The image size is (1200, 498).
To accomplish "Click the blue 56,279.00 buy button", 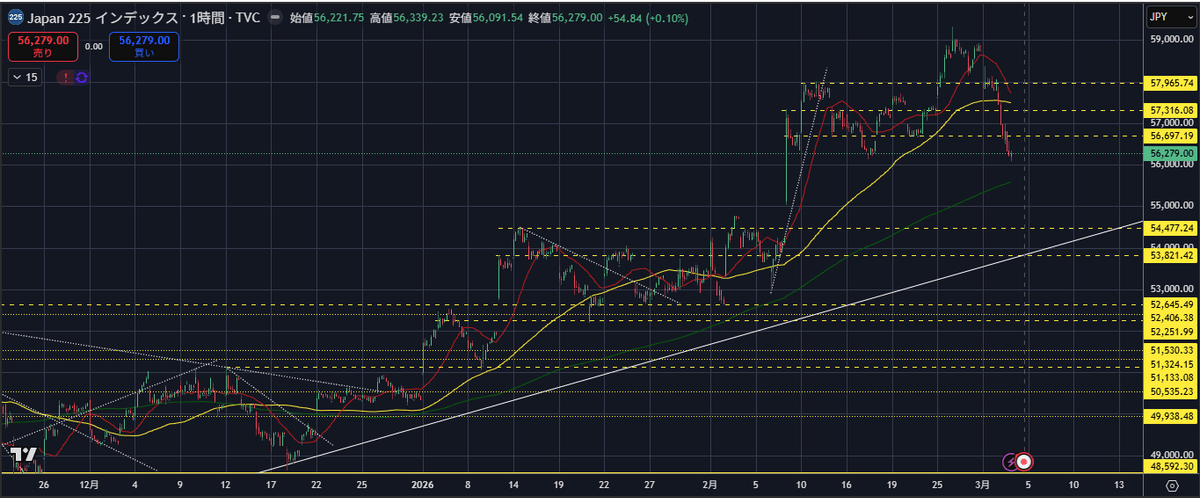I will pyautogui.click(x=144, y=46).
